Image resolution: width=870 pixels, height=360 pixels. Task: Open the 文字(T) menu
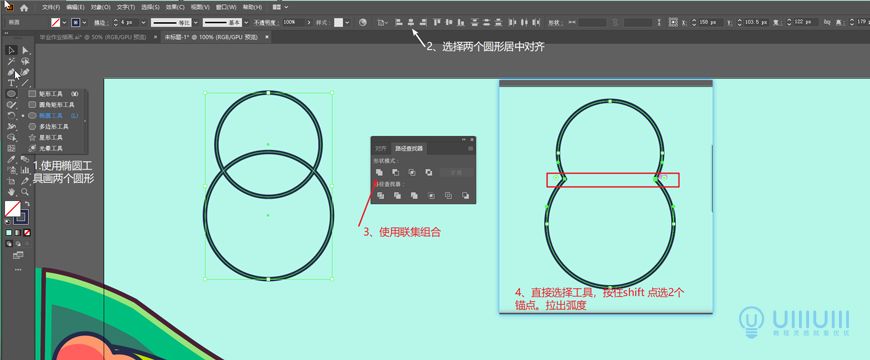point(125,8)
